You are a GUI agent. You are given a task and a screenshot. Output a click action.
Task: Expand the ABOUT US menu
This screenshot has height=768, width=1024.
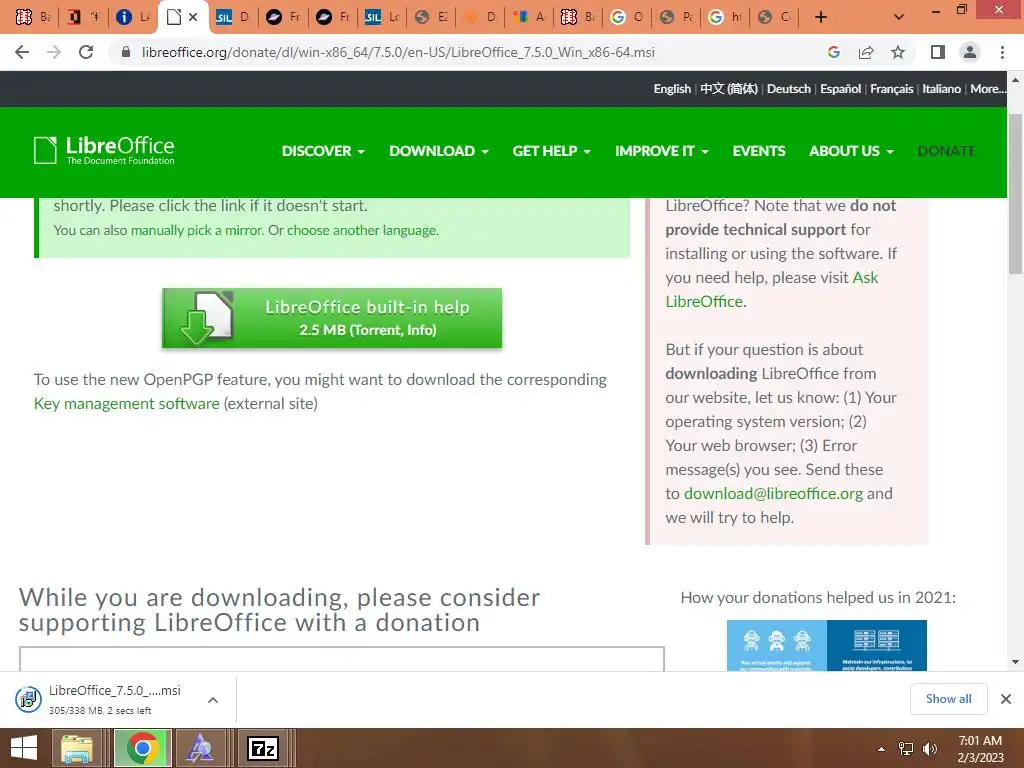coord(851,151)
